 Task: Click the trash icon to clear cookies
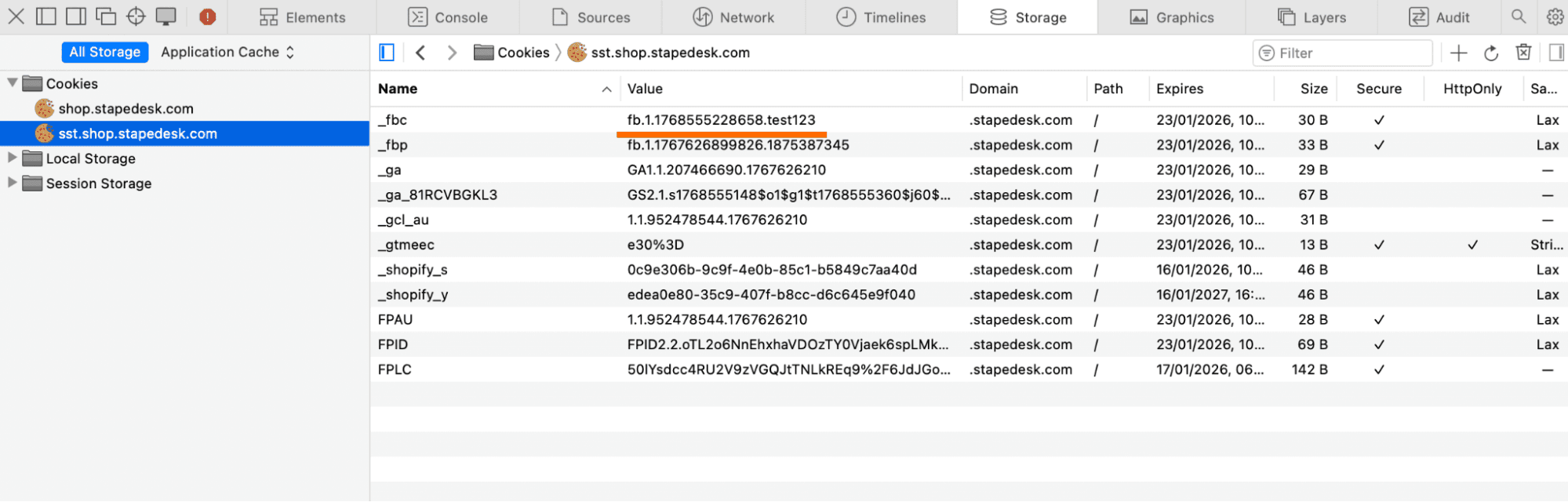point(1523,53)
